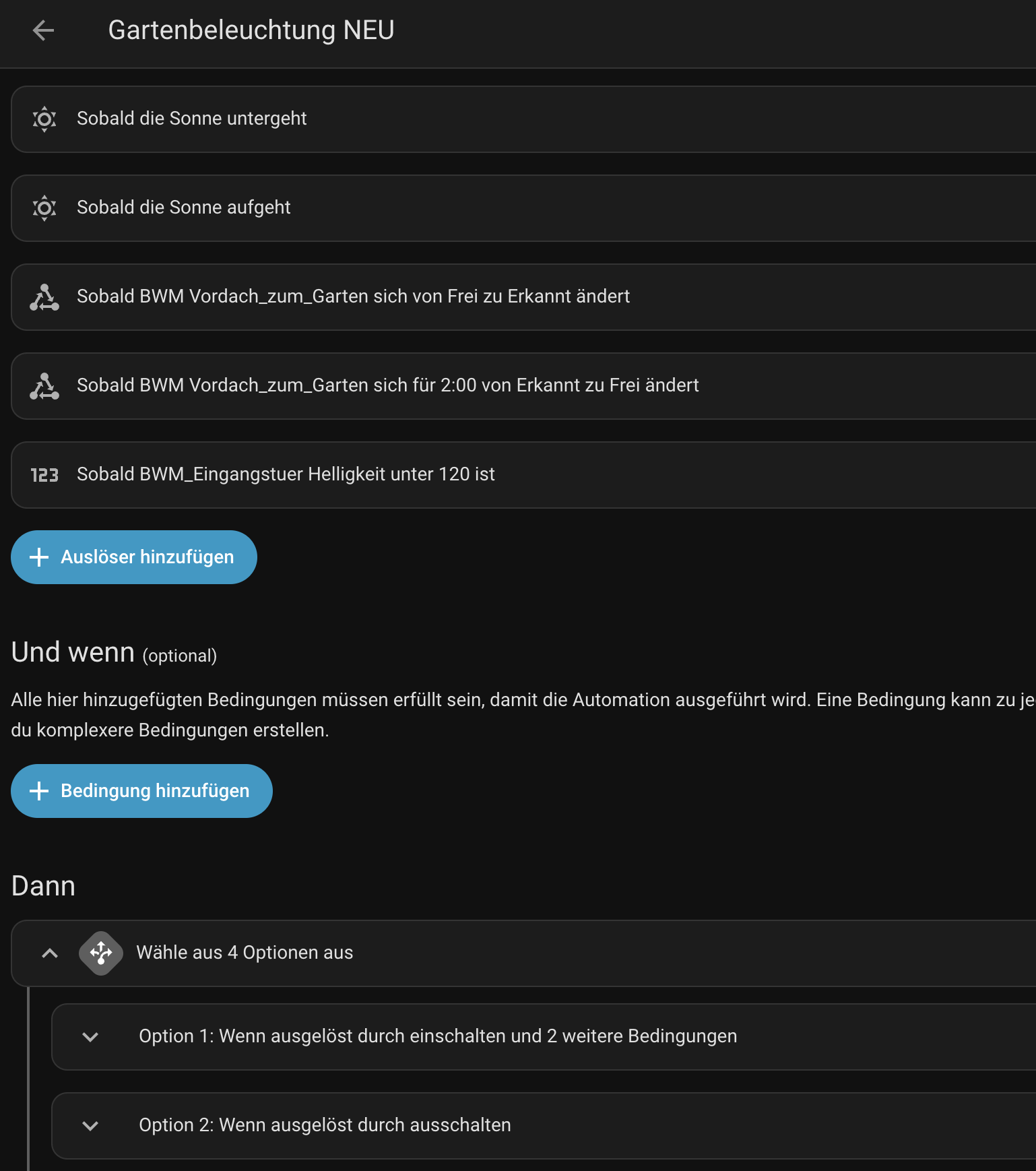Click state icon of 'für 2:00' trigger

[x=44, y=386]
